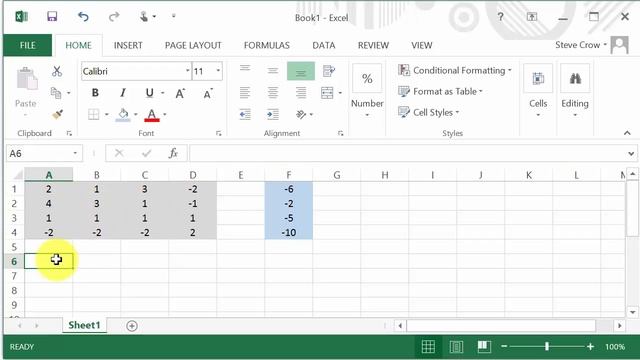640x360 pixels.
Task: Open the Editing group dropdown
Action: (x=575, y=115)
